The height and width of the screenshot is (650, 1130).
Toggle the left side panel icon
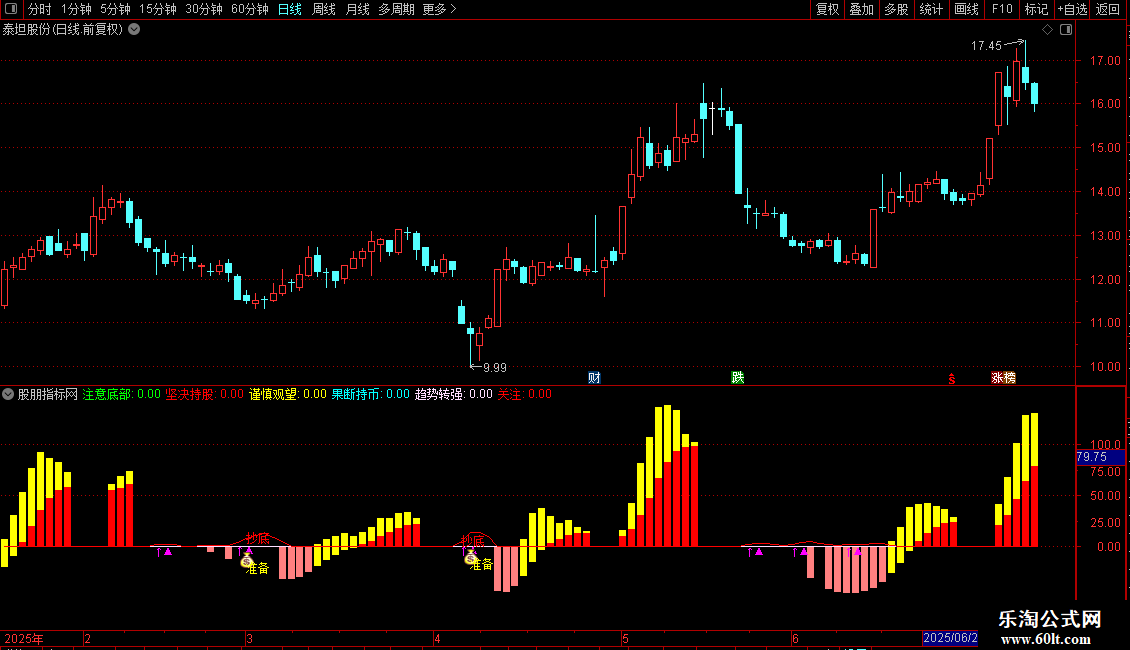(x=11, y=9)
